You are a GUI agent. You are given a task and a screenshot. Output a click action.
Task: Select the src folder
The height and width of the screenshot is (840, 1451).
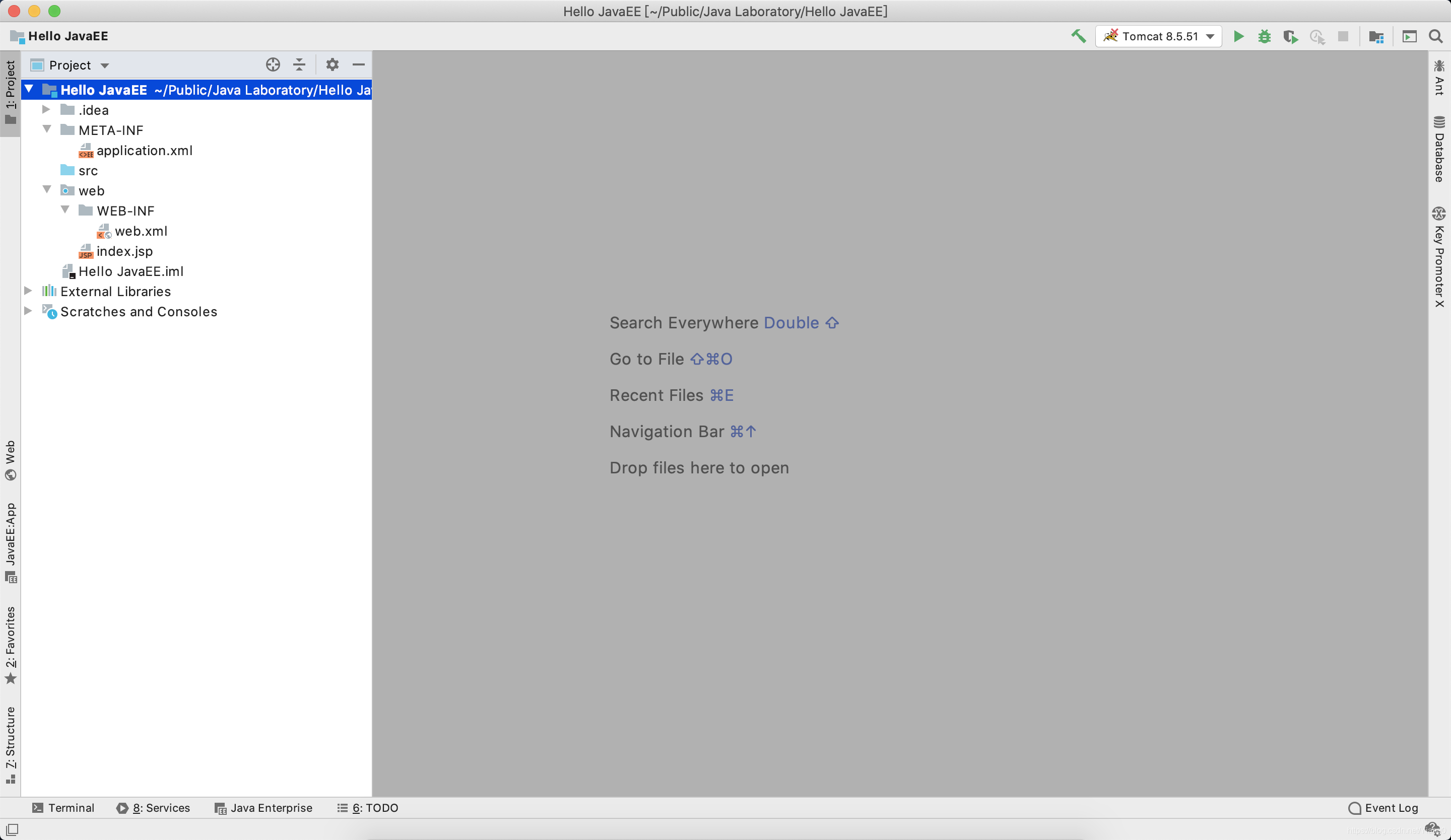tap(196, 170)
